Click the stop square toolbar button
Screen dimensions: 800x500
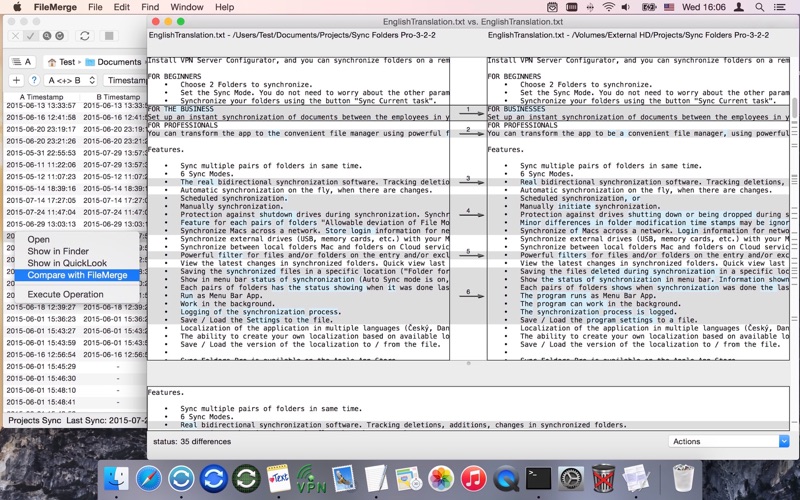pos(109,36)
